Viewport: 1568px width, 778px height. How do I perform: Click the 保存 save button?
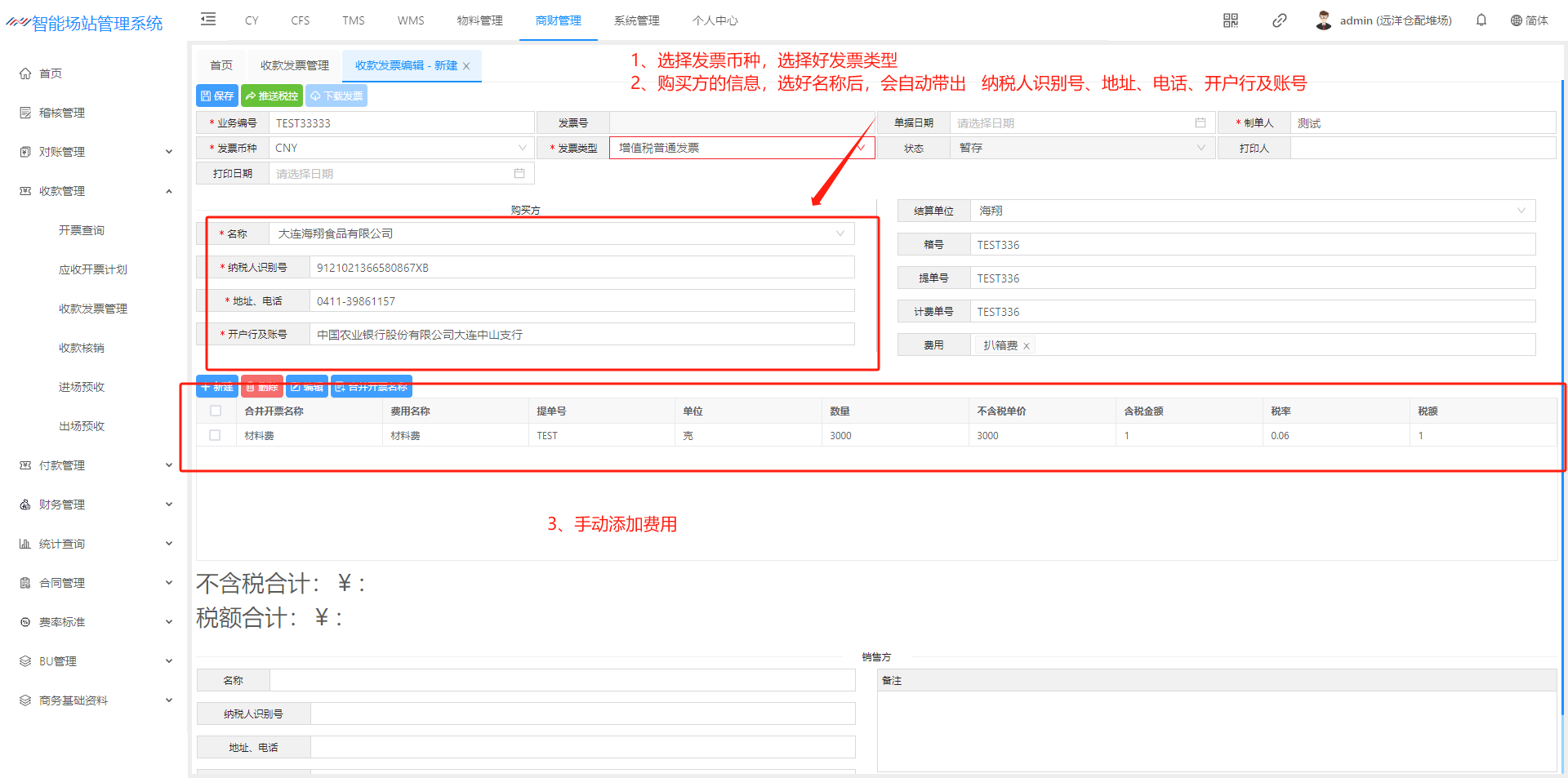click(217, 96)
